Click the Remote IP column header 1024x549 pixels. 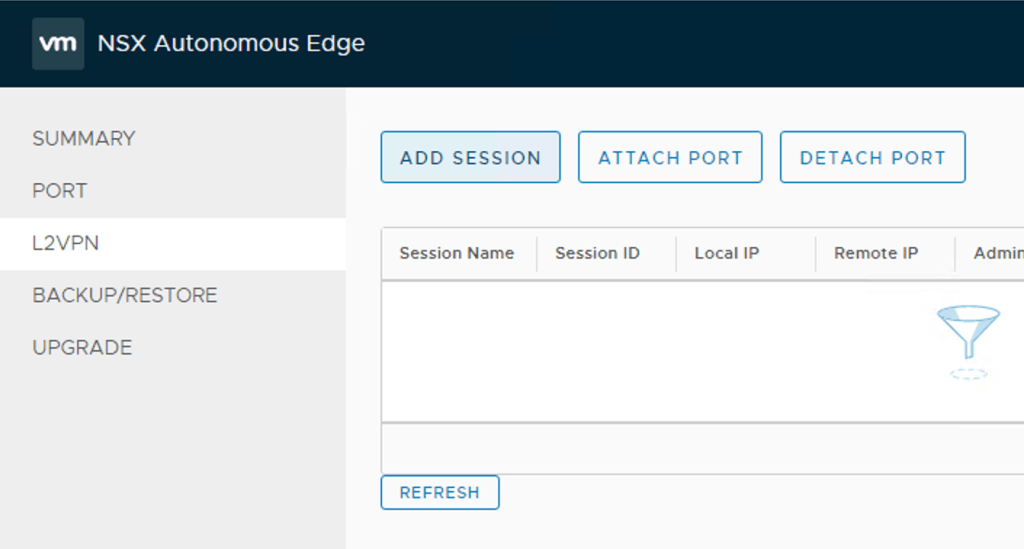pyautogui.click(x=876, y=254)
